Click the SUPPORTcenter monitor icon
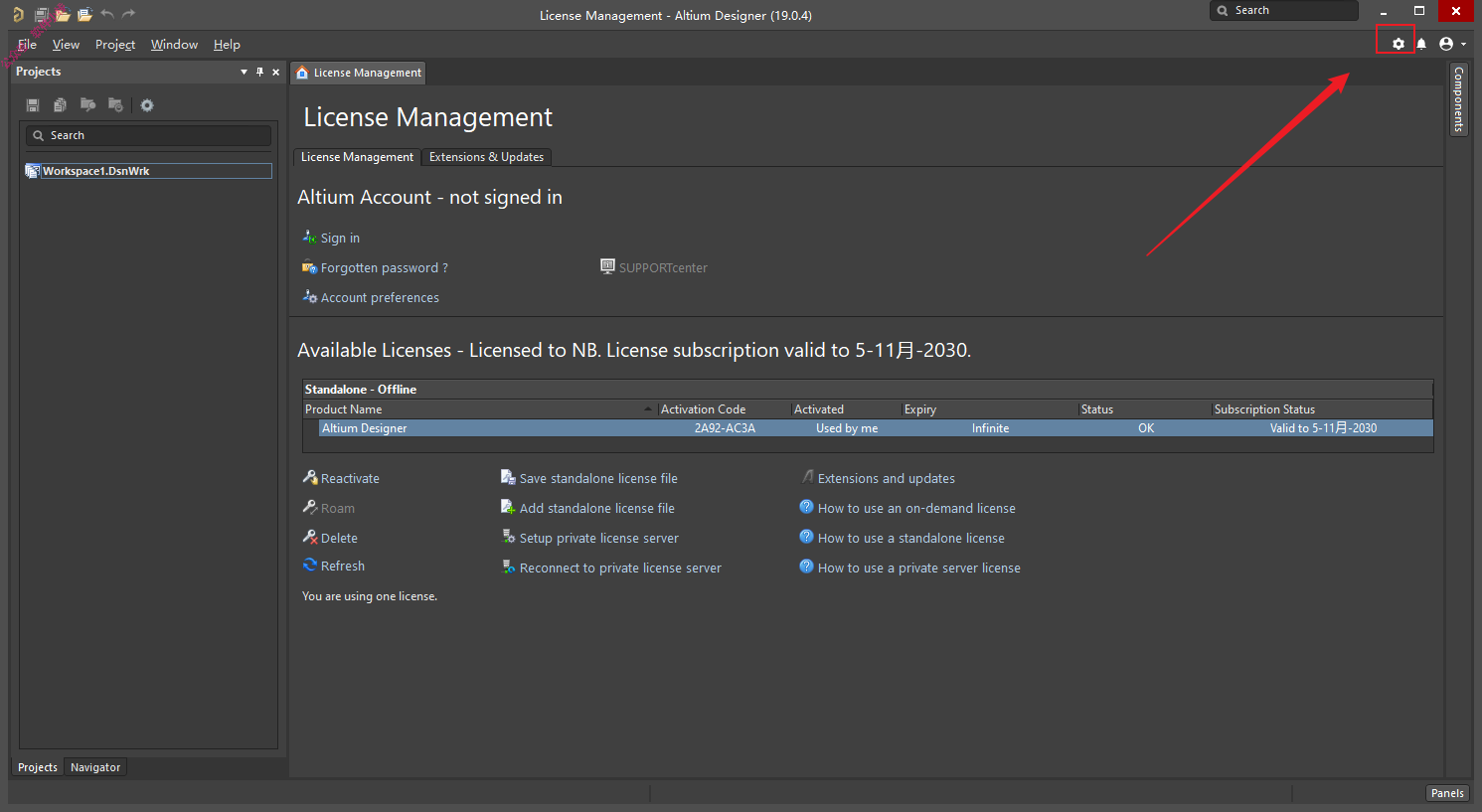 pos(607,266)
